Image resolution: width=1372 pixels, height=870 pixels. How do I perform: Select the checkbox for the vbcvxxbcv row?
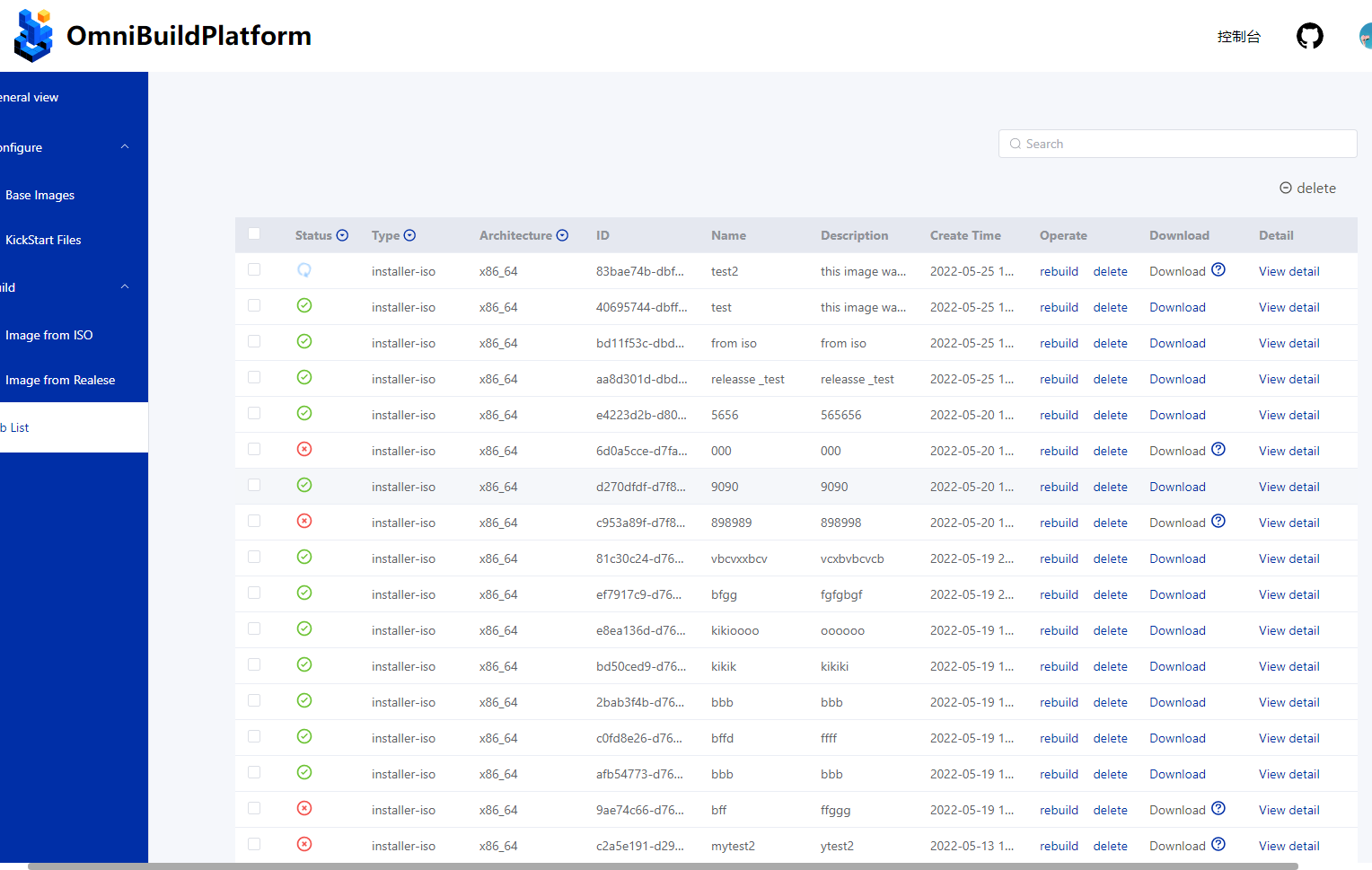pyautogui.click(x=254, y=557)
